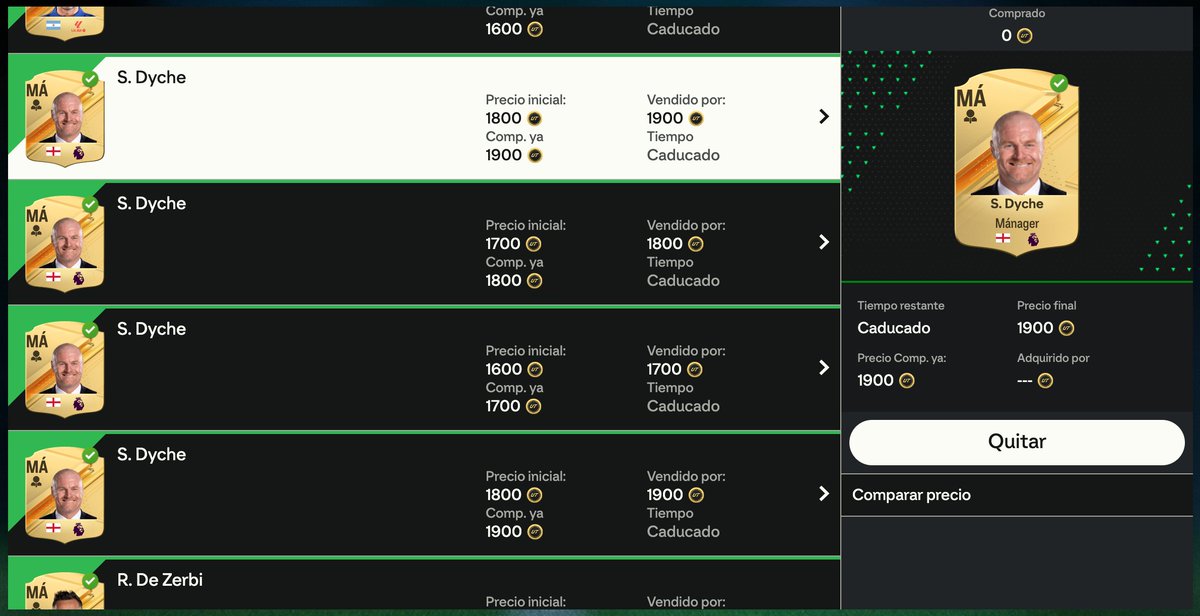The width and height of the screenshot is (1200, 616).
Task: Click the Caducado label under Tiempo restante
Action: [894, 328]
